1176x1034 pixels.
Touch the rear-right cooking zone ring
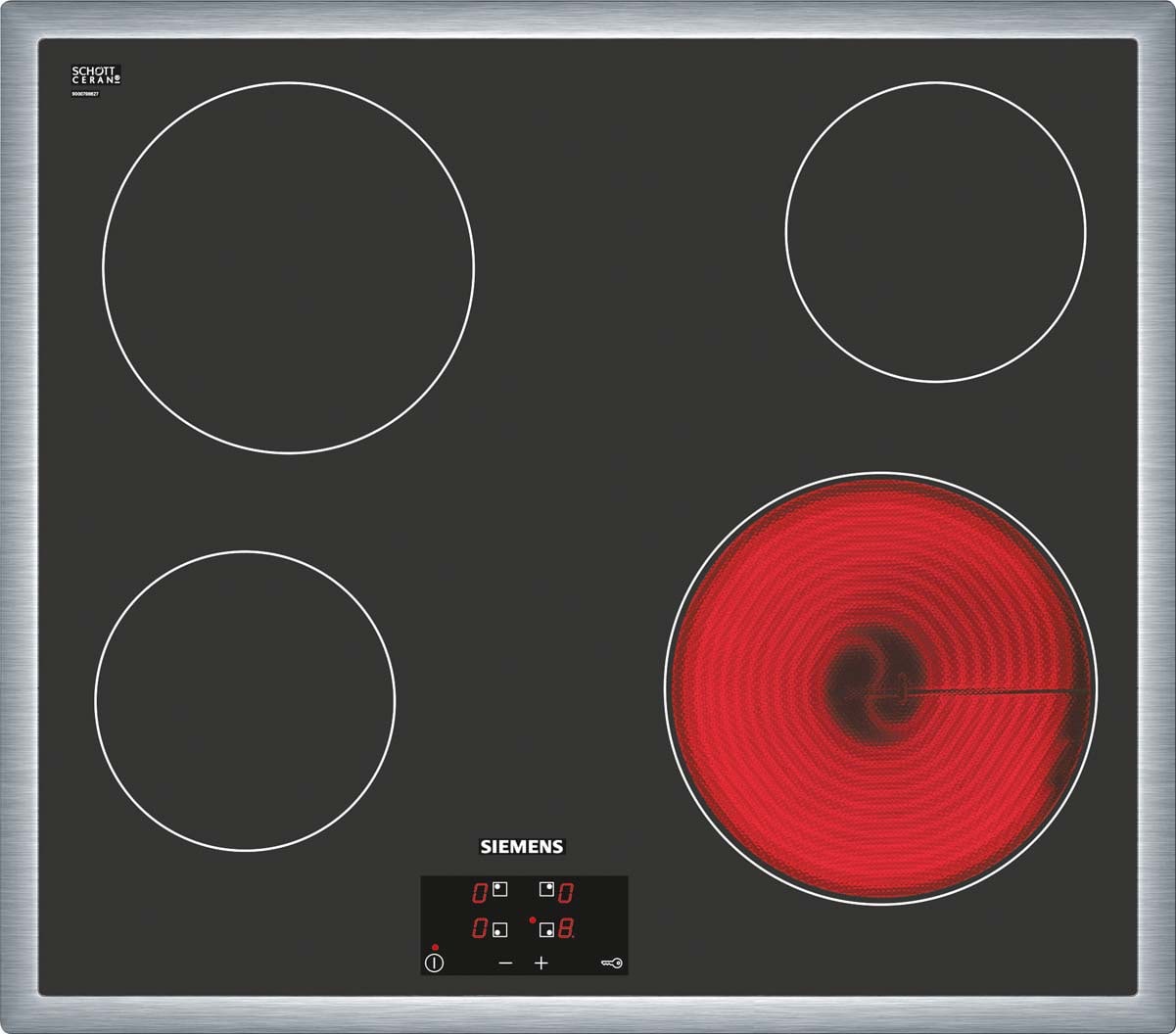(x=935, y=232)
